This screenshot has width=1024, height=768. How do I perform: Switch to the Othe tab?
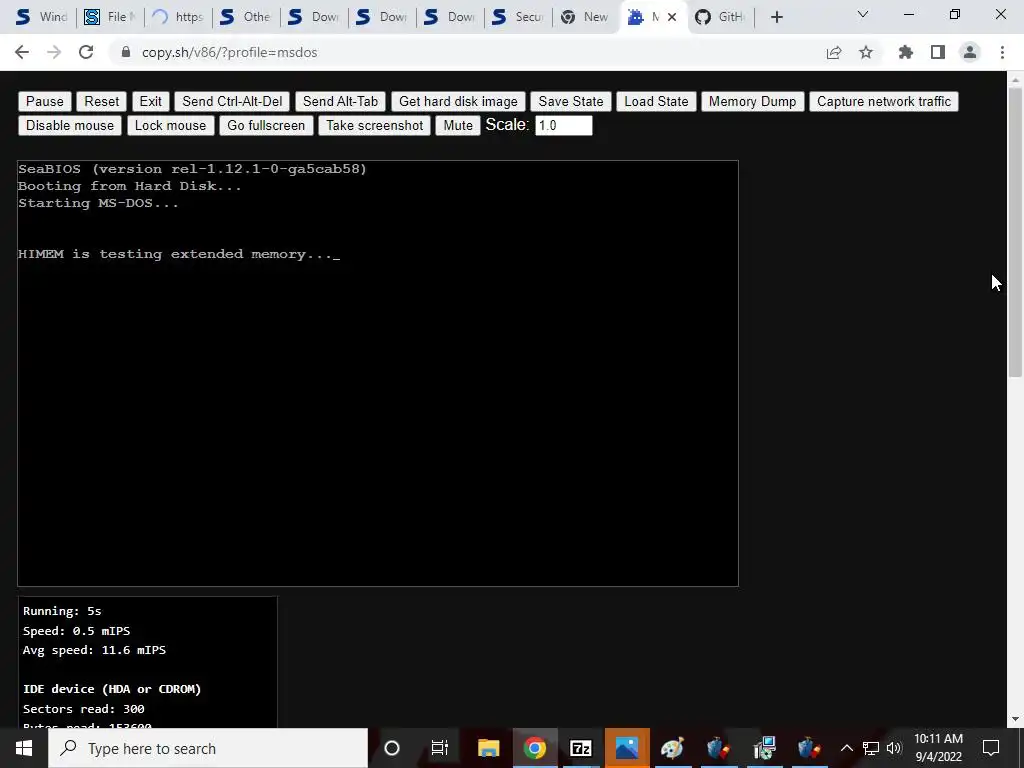246,17
